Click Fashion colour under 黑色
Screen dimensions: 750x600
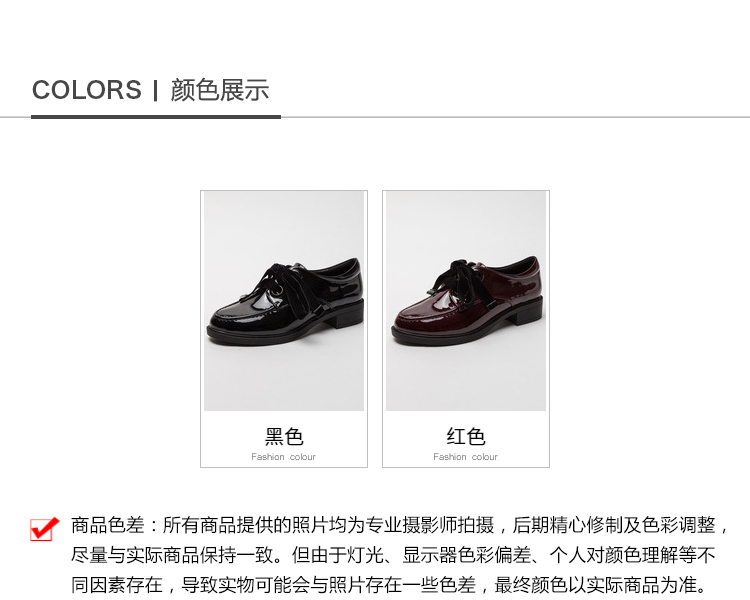pos(284,457)
